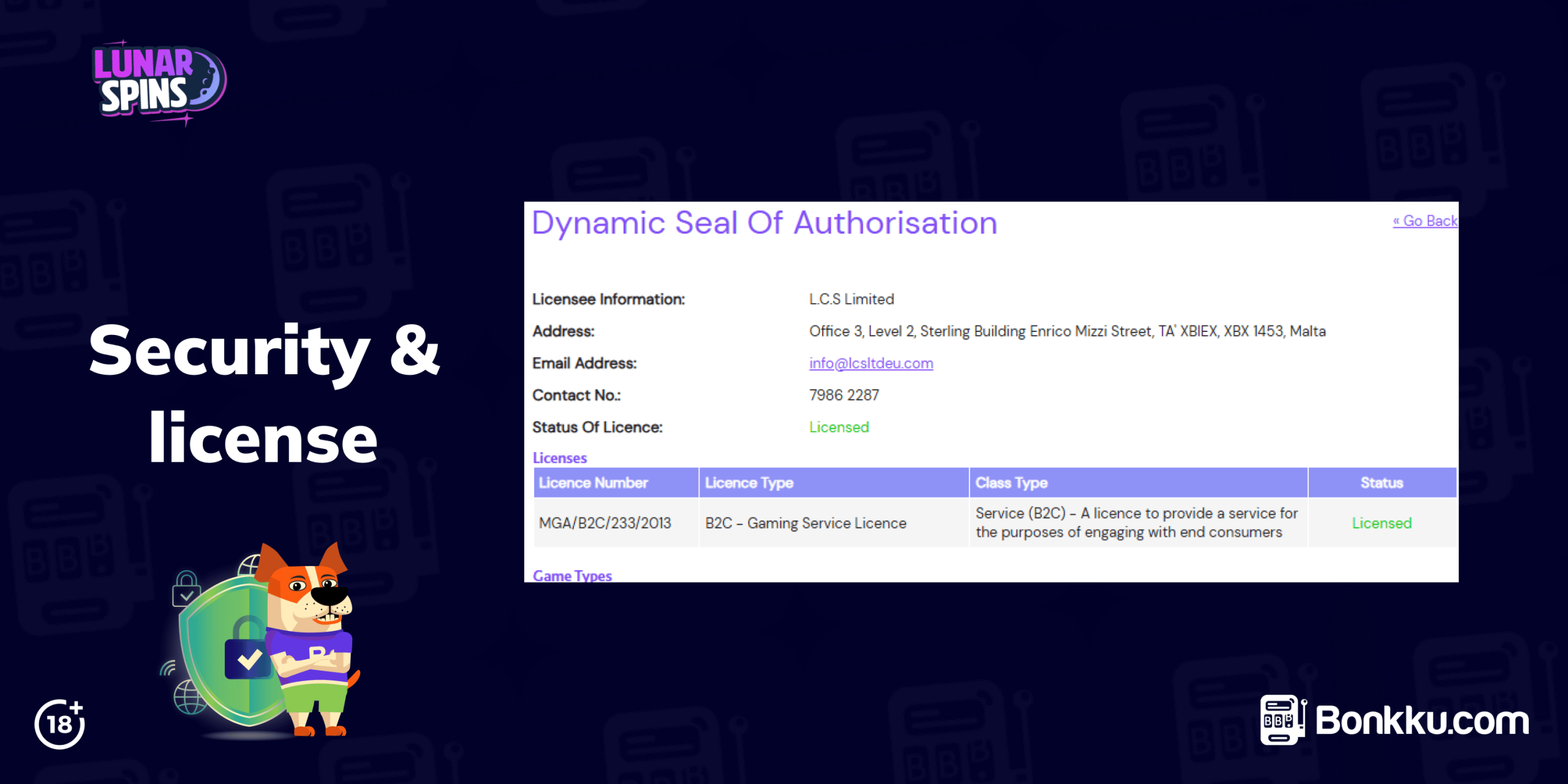Screen dimensions: 1568x784
Task: Click the Bonkku.com brand text
Action: [x=1422, y=721]
